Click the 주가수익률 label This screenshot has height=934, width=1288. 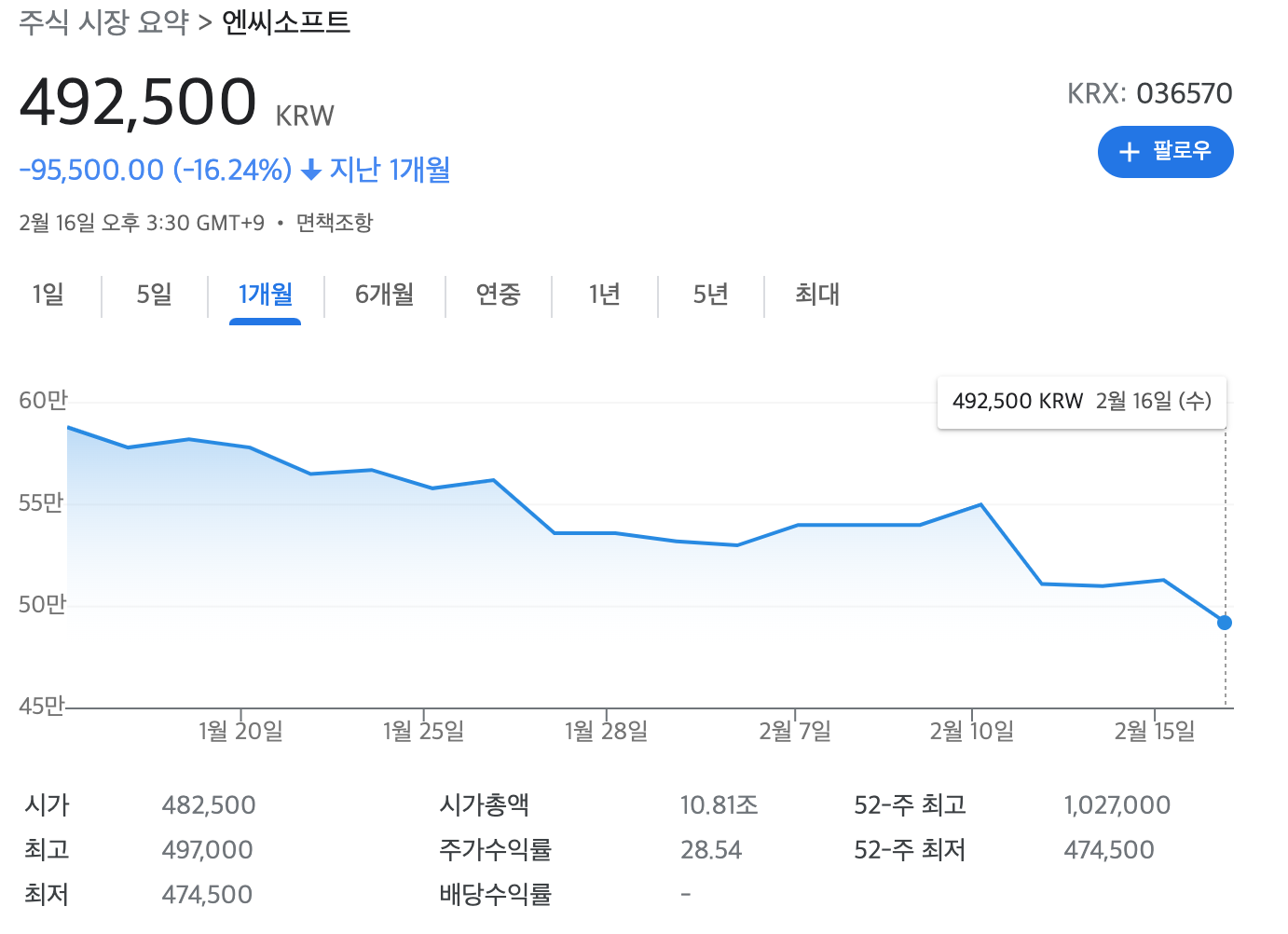[x=496, y=850]
